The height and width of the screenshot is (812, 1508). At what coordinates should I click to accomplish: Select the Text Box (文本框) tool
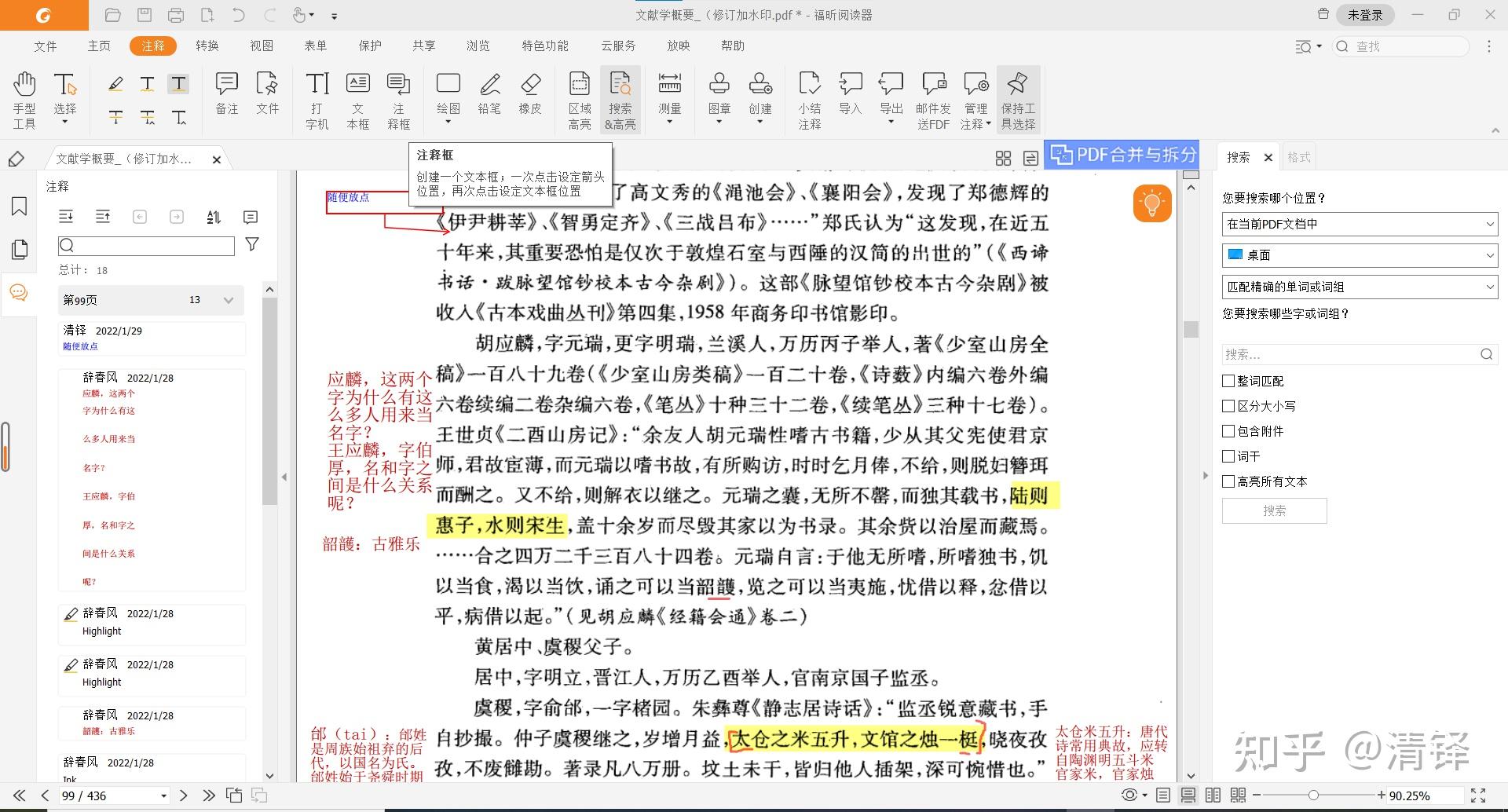358,100
